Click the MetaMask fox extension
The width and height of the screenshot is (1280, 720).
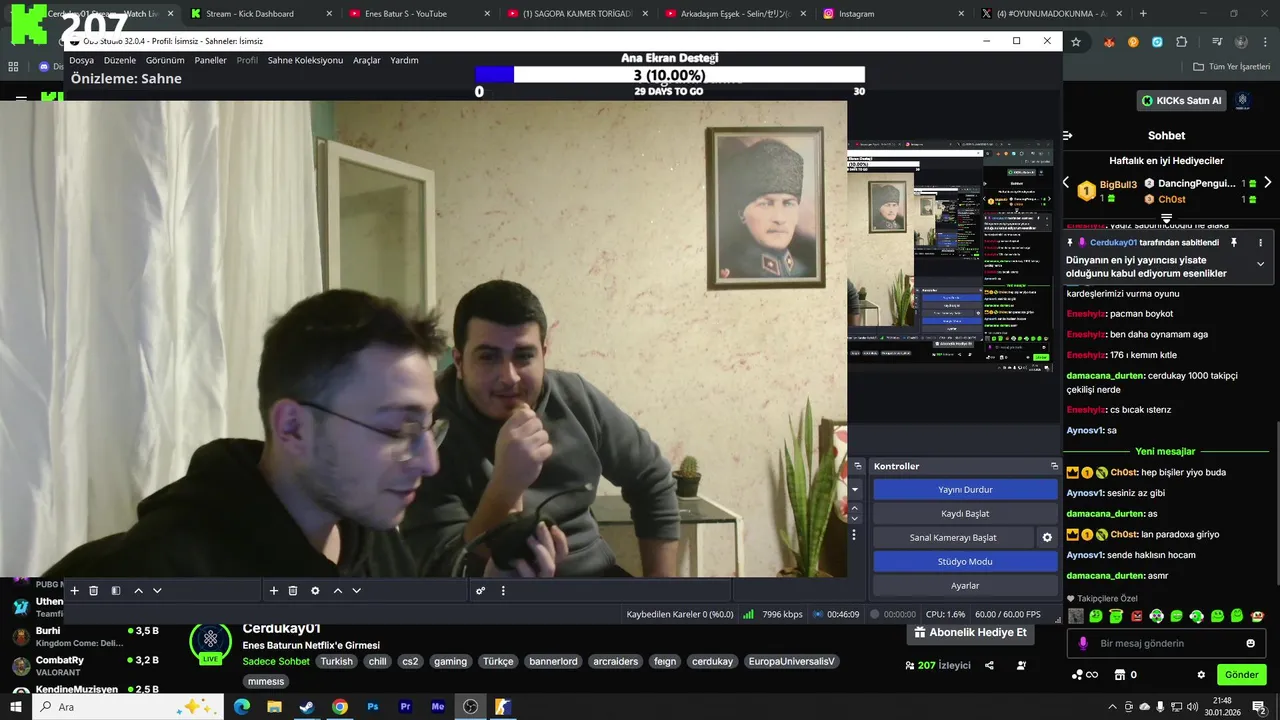1109,42
